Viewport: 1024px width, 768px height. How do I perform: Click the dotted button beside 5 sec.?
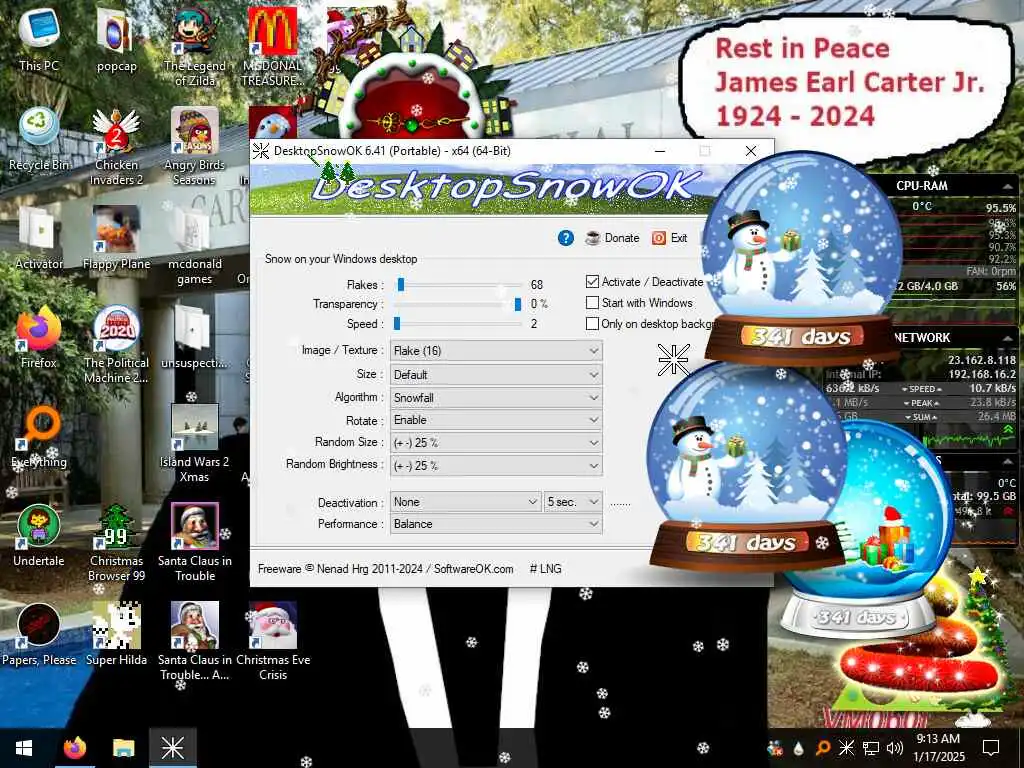pos(620,503)
